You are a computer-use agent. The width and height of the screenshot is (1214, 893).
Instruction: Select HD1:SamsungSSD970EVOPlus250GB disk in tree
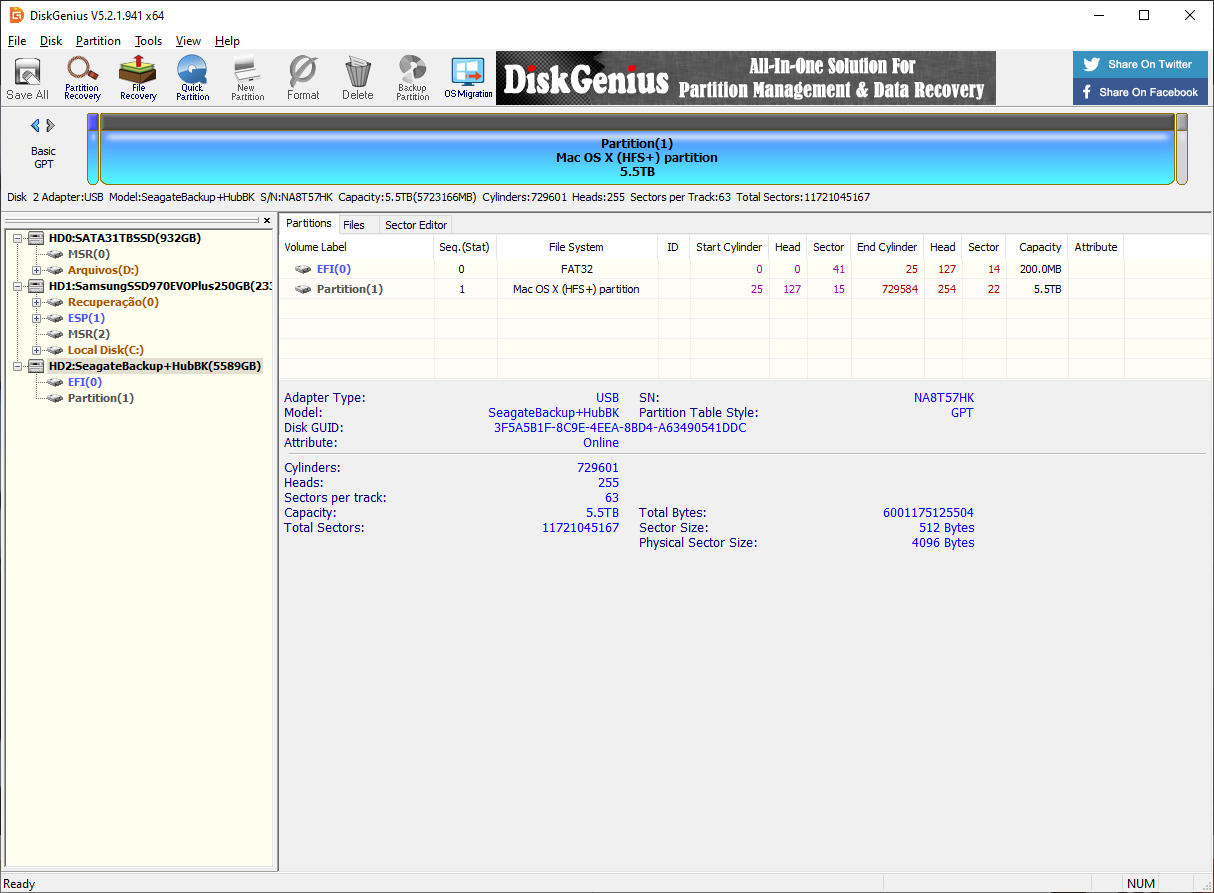coord(160,286)
